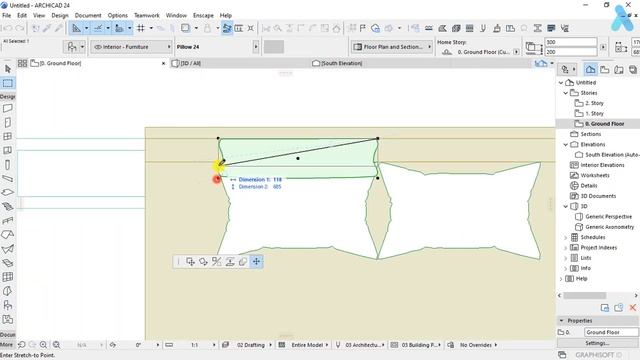Select Worksheets in navigator
Image resolution: width=640 pixels, height=360 pixels.
(x=595, y=176)
